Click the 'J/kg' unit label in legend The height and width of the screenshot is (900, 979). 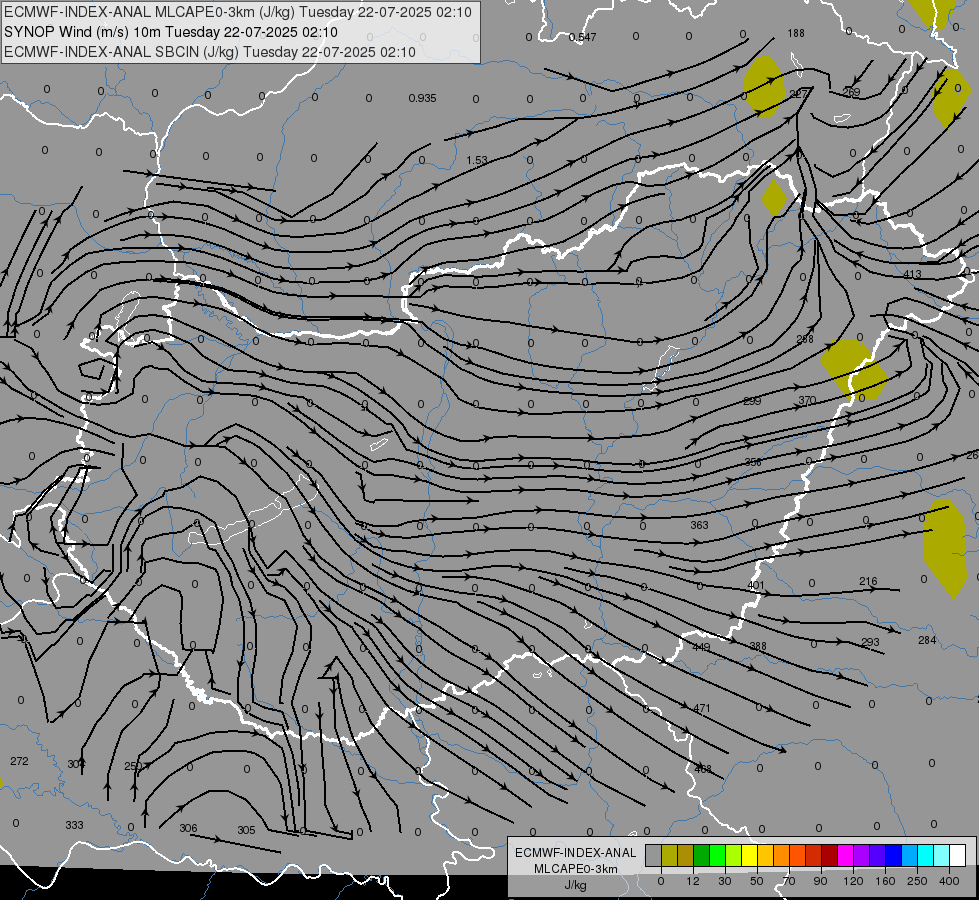point(576,885)
